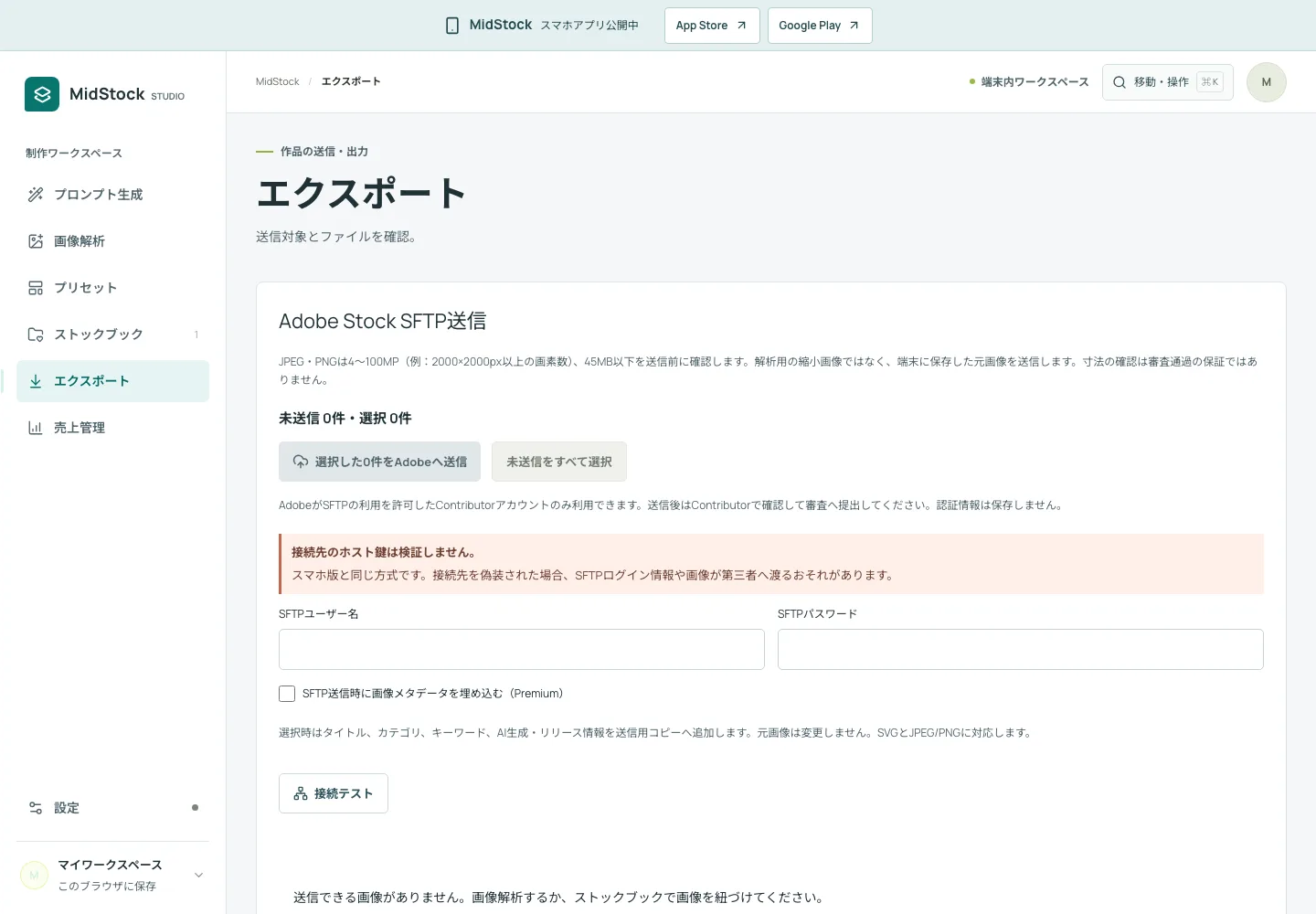This screenshot has height=914, width=1316.
Task: Click the arrow icon on App Store button
Action: click(741, 26)
